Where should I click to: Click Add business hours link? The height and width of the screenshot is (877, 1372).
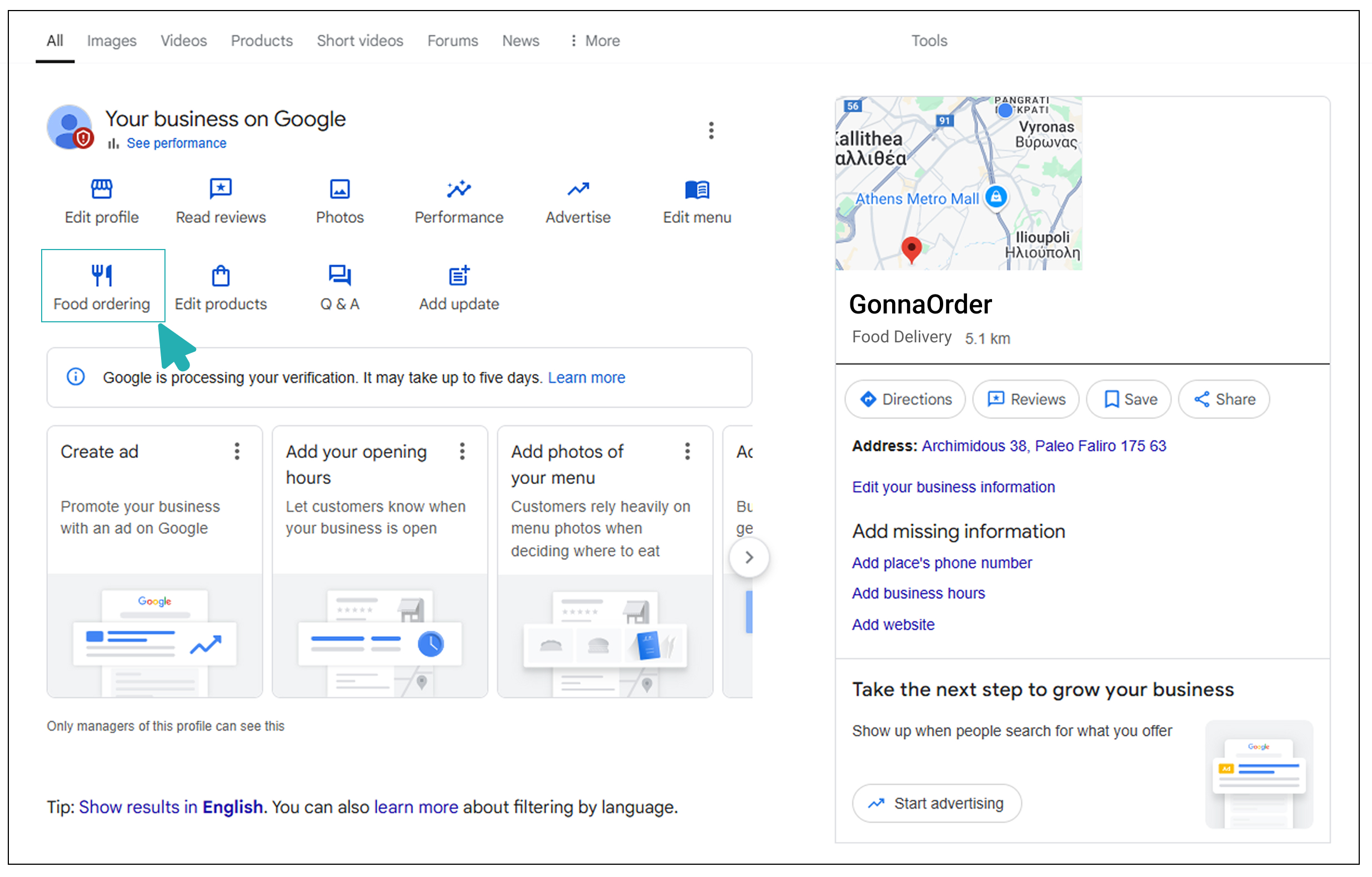[x=919, y=593]
